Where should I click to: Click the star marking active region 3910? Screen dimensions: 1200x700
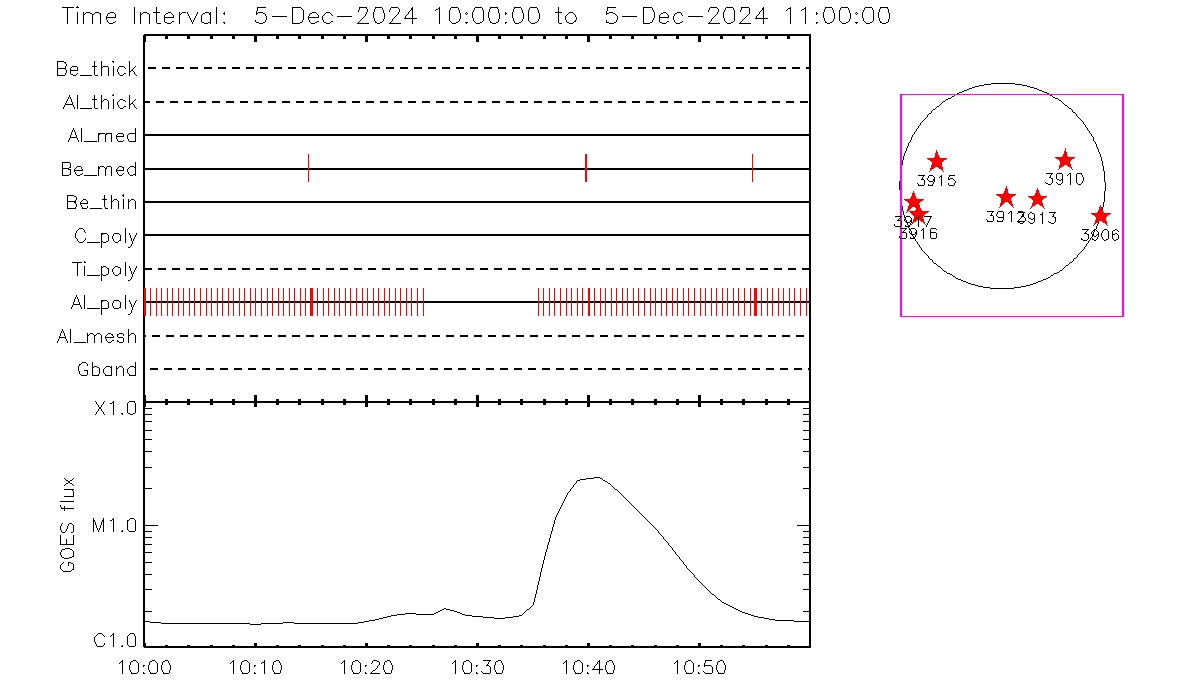point(1065,160)
